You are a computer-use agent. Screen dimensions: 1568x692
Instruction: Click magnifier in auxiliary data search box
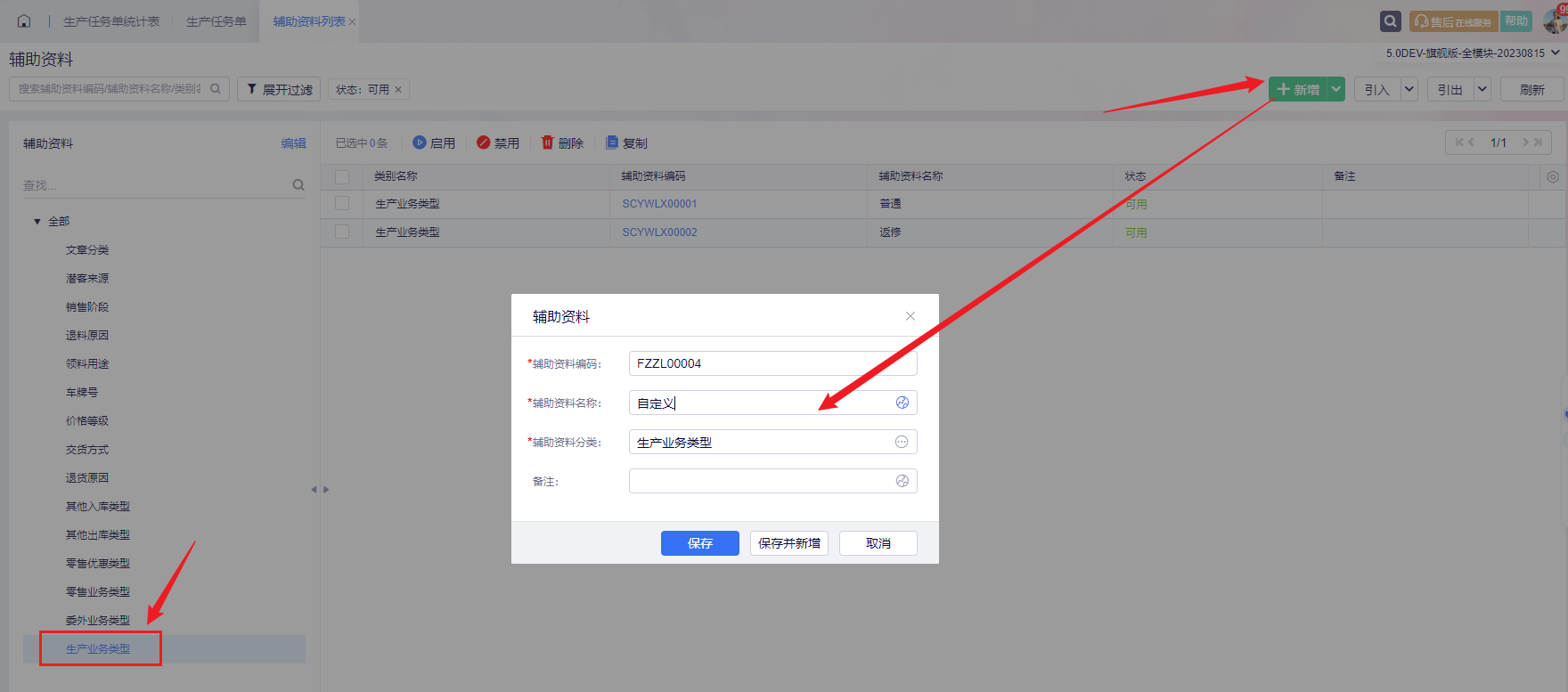tap(215, 89)
